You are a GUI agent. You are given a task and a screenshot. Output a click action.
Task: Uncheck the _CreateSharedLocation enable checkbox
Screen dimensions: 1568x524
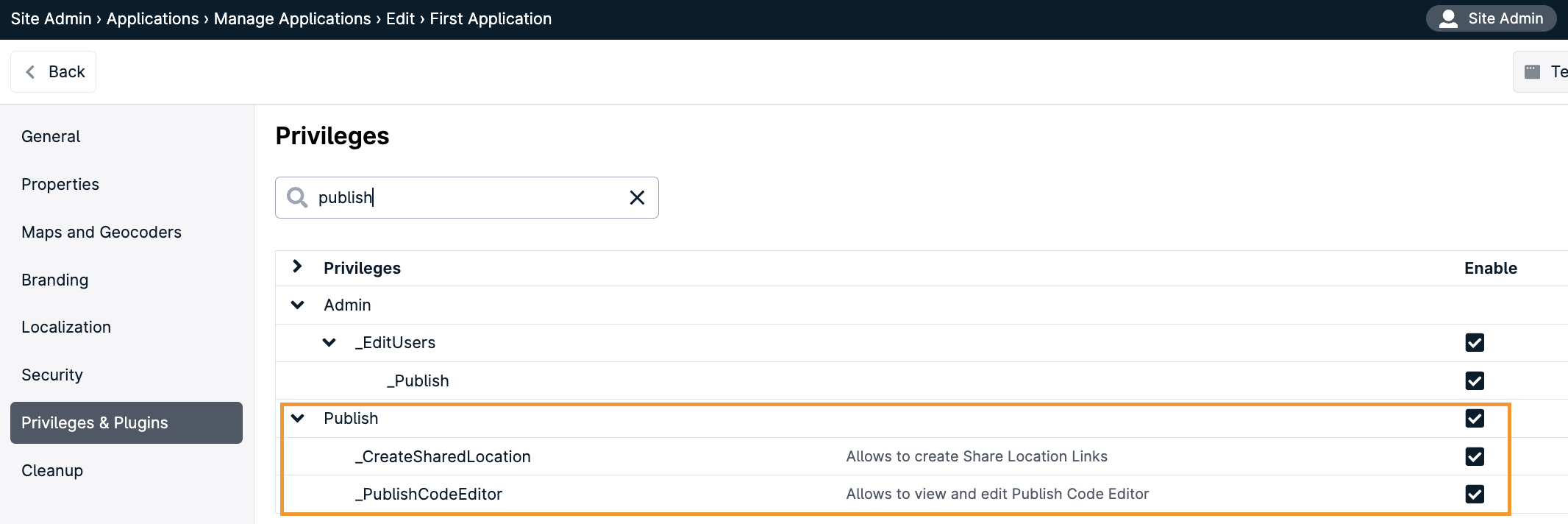(x=1475, y=456)
